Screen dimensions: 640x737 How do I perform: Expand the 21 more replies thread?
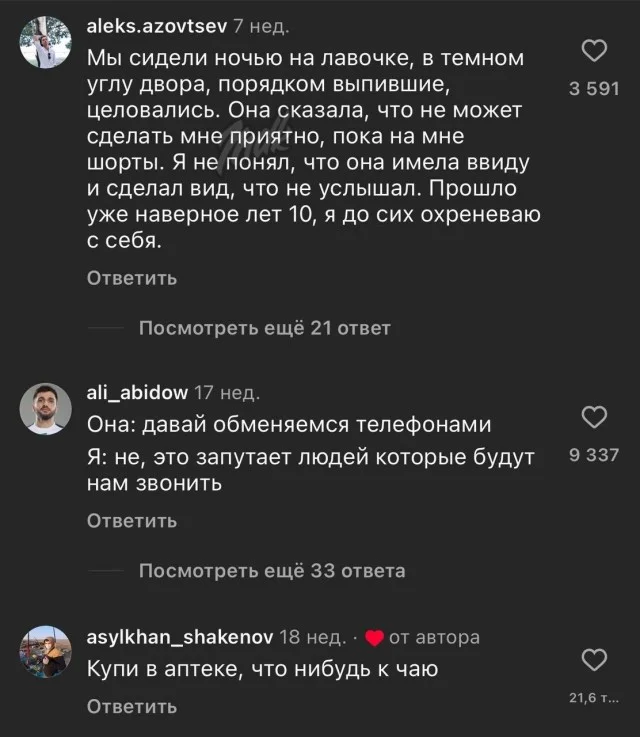(x=263, y=328)
